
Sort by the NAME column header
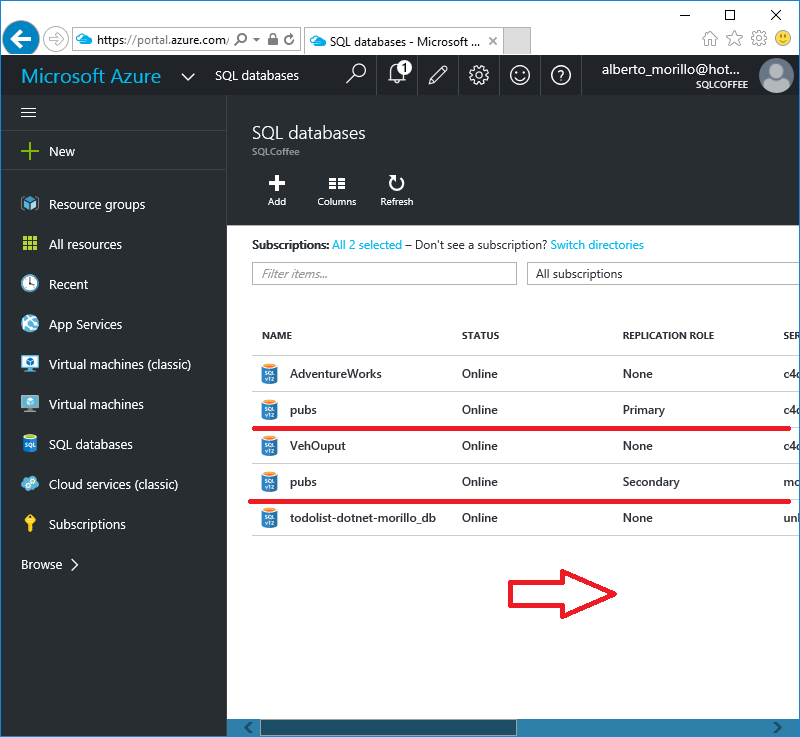point(277,336)
